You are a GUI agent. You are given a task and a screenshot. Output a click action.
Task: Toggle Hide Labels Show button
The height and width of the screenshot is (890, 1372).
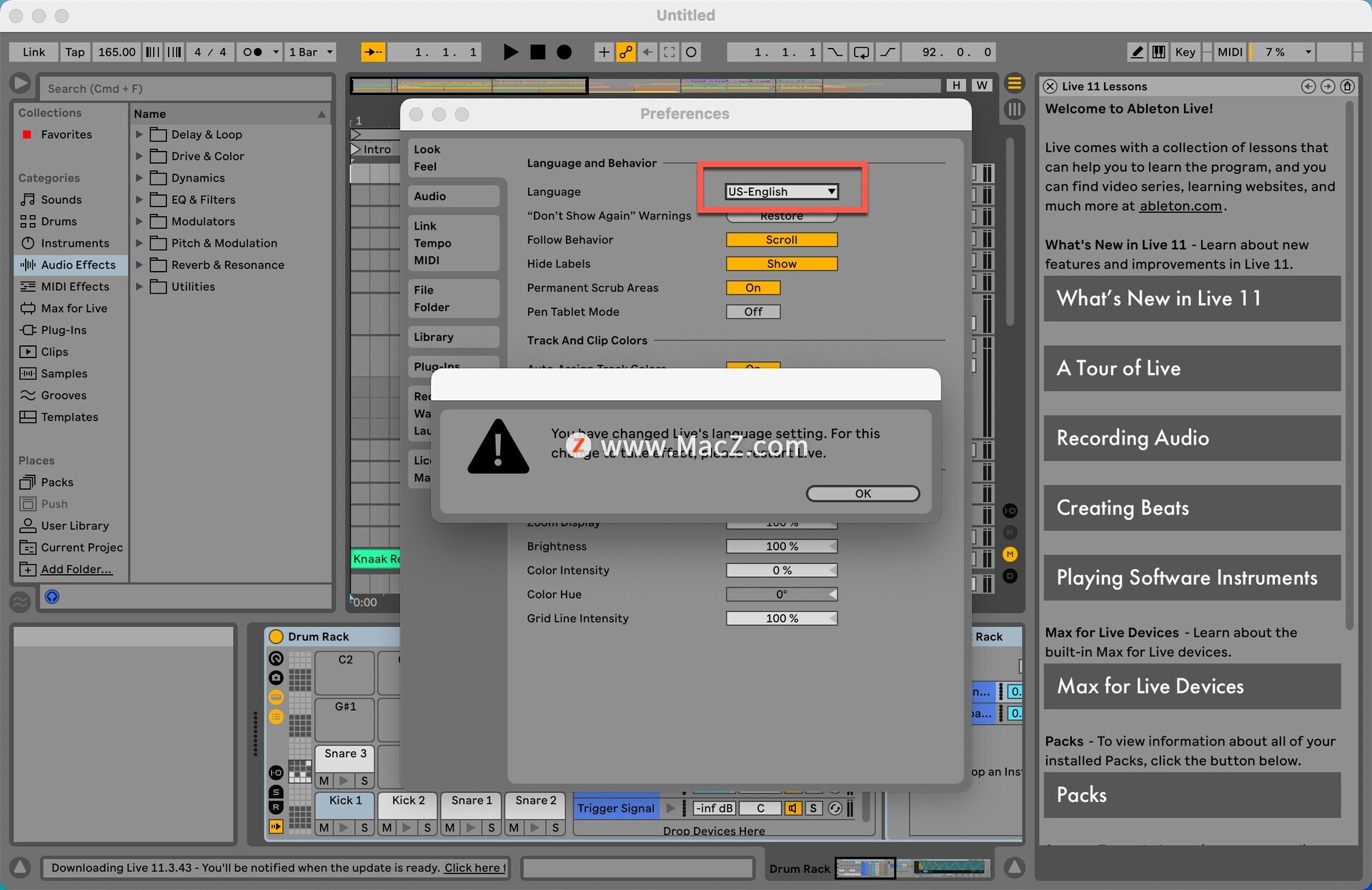(781, 264)
